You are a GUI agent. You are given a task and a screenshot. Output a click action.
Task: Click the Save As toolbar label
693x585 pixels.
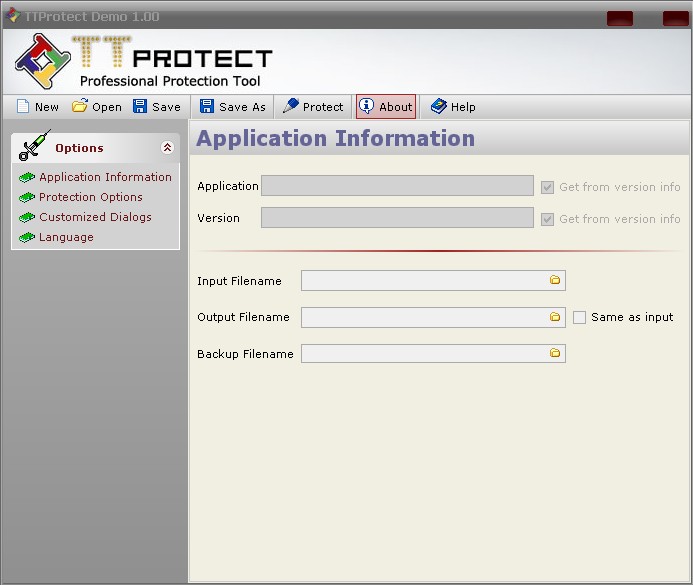(242, 107)
